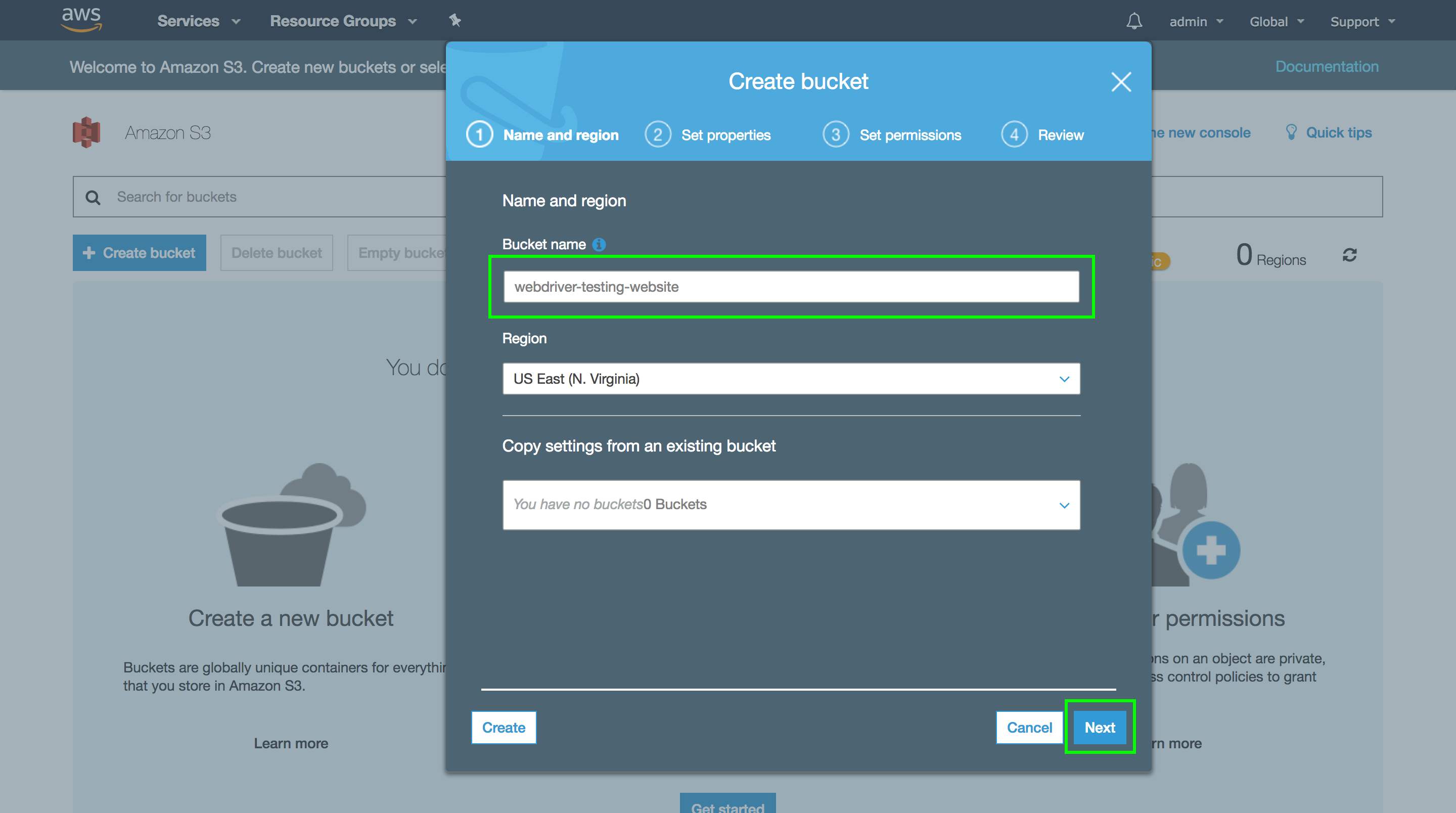Click the refresh icon beside Regions

click(x=1349, y=255)
